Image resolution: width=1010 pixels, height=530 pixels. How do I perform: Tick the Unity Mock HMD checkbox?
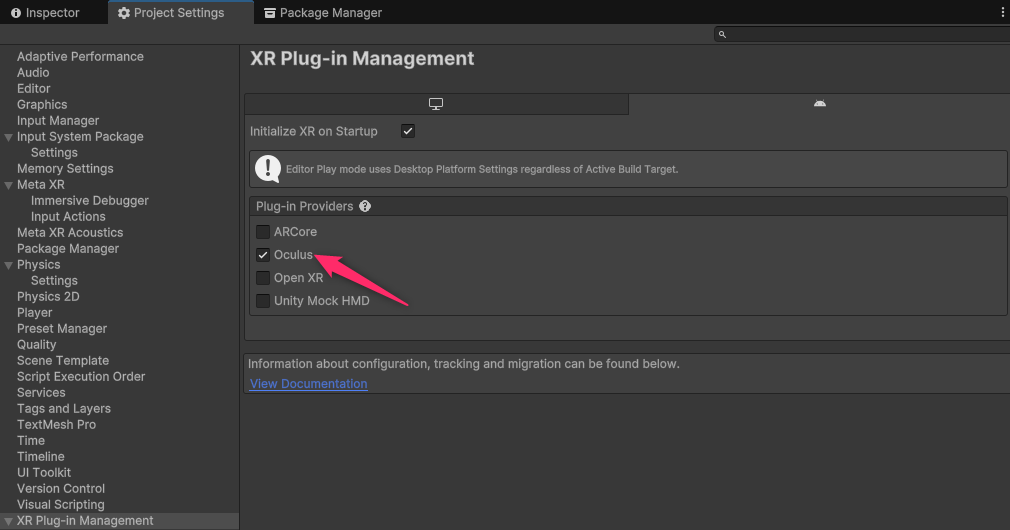click(263, 301)
